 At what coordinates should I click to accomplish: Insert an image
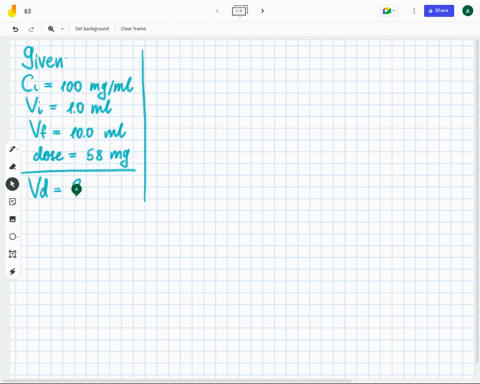click(12, 219)
